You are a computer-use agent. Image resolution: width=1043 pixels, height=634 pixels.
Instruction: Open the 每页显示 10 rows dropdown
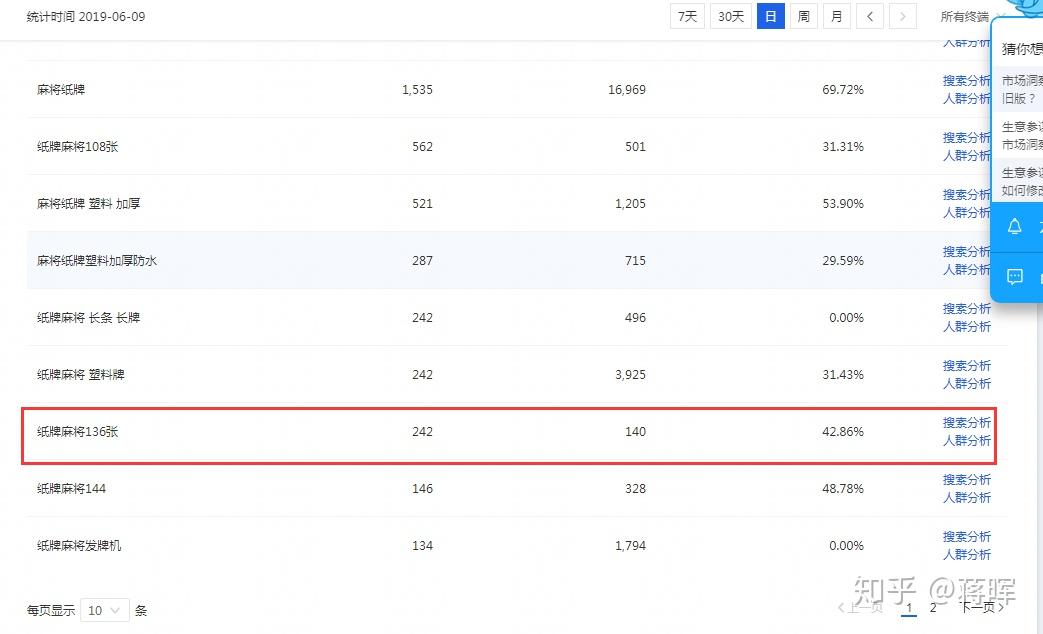[x=104, y=610]
